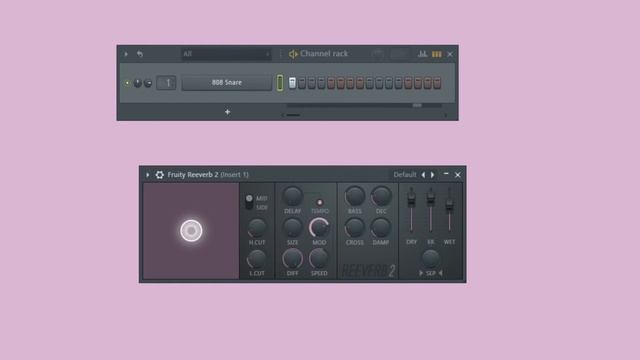Toggle the sixteenth step of 808 Snare
The image size is (640, 360).
point(437,83)
